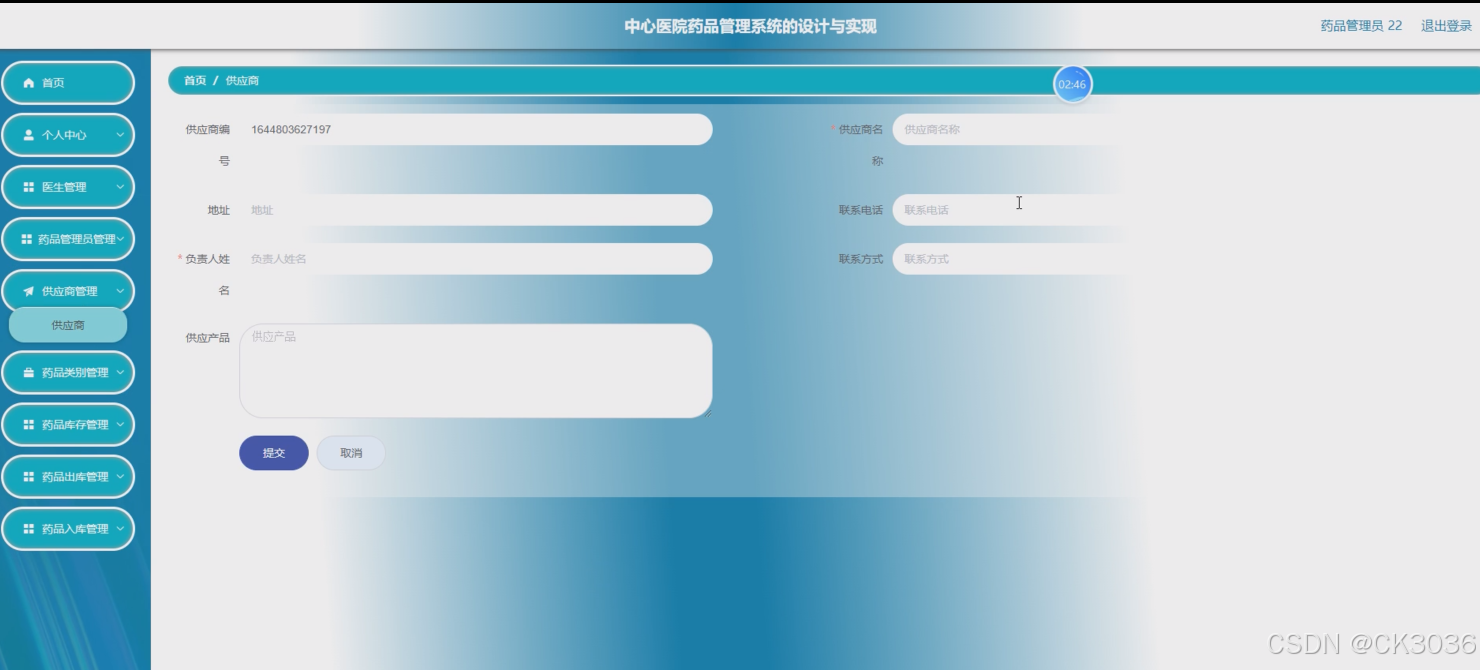Viewport: 1480px width, 670px height.
Task: Focus the 负责人姓名 input field
Action: click(x=476, y=259)
